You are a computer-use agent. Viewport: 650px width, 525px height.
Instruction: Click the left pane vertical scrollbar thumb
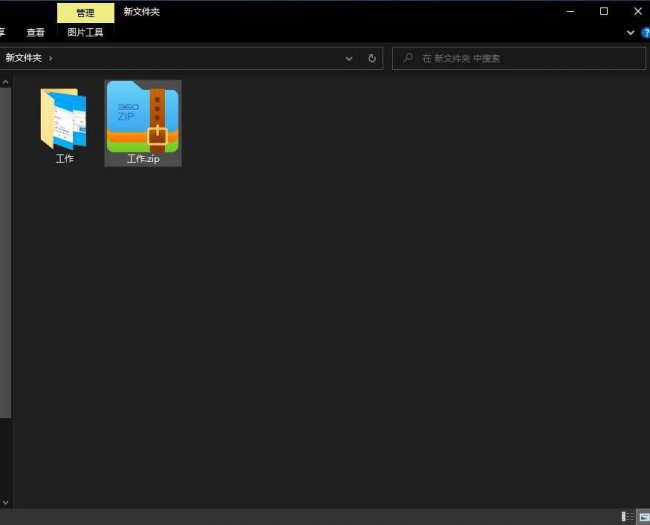coord(5,253)
